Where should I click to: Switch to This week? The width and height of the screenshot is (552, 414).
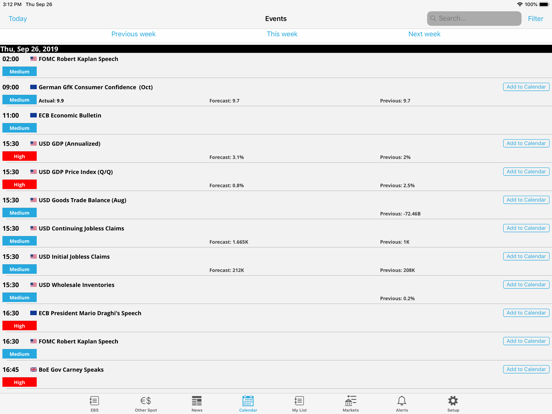(x=282, y=34)
